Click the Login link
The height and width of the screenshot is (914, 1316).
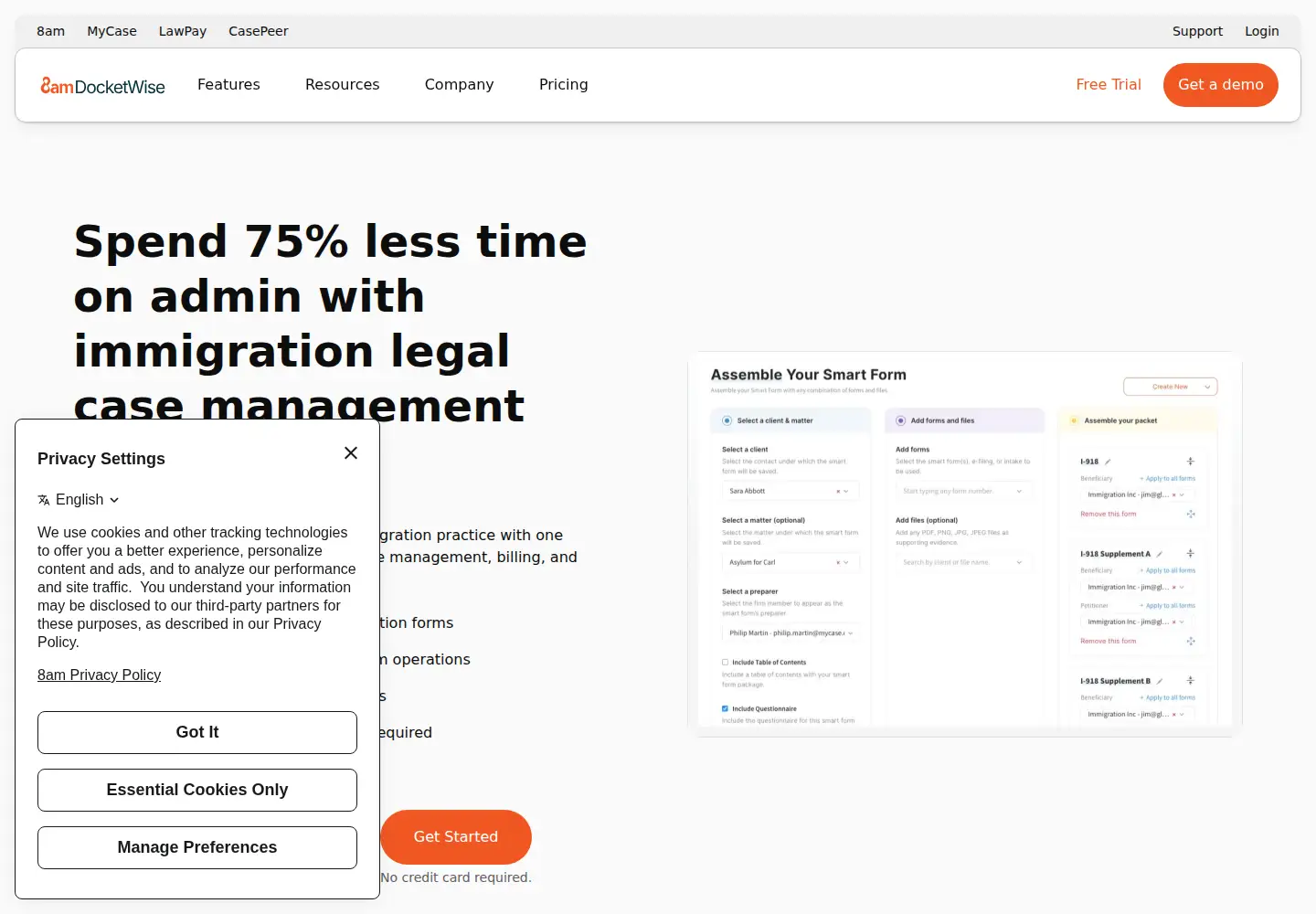[x=1262, y=31]
